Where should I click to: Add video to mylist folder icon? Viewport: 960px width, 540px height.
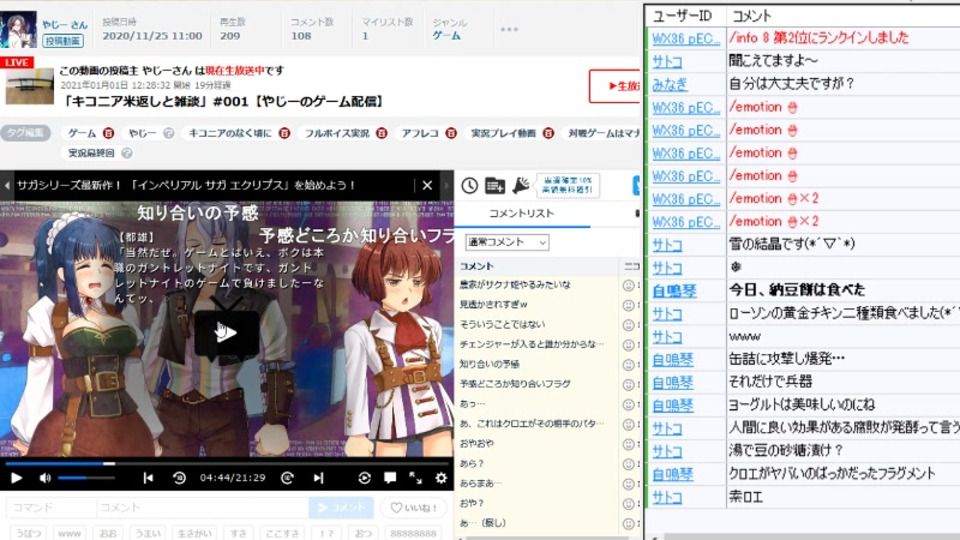pyautogui.click(x=495, y=185)
